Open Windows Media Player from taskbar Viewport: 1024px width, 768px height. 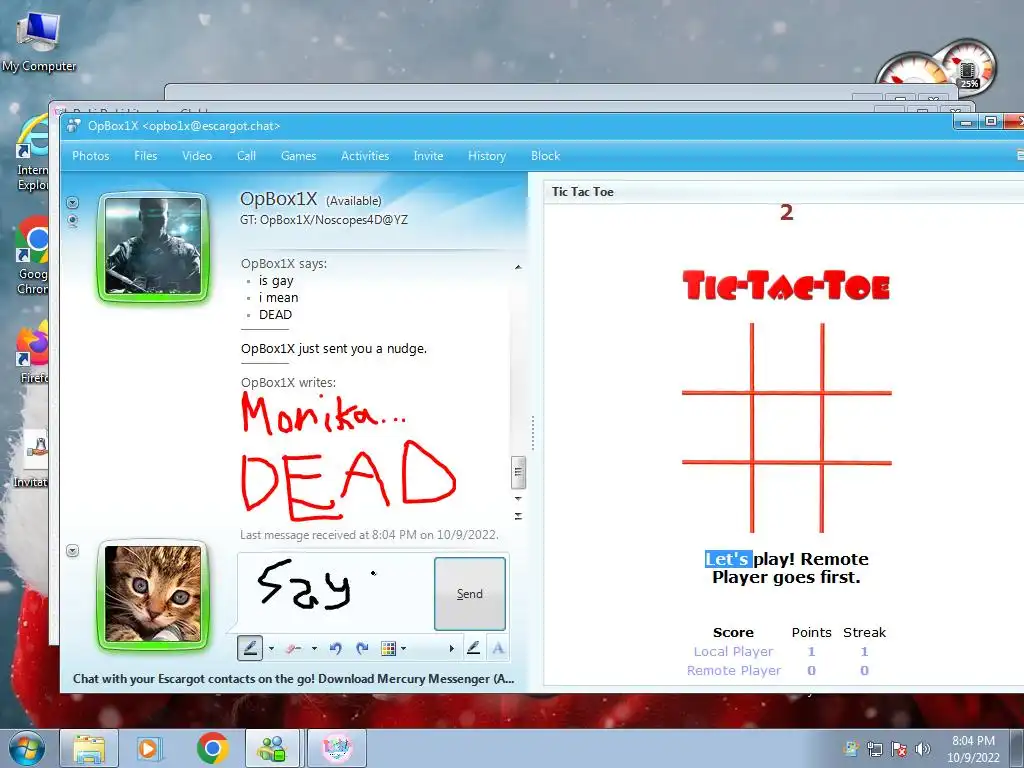pyautogui.click(x=150, y=748)
